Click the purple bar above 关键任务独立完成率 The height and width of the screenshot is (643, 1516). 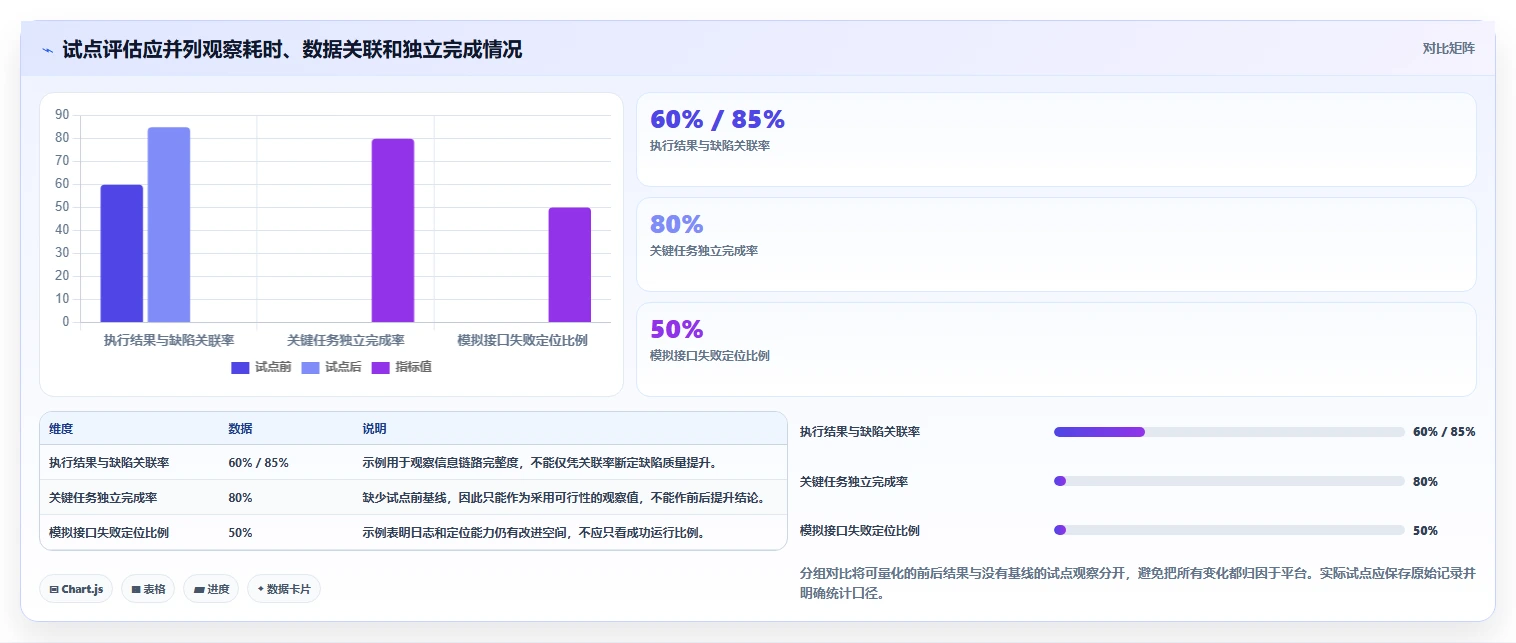click(393, 231)
